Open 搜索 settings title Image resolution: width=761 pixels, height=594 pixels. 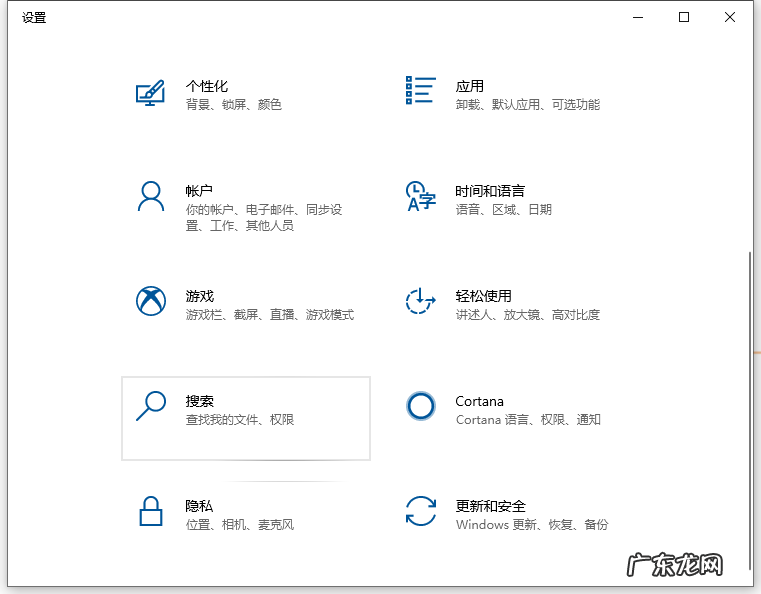tap(199, 401)
